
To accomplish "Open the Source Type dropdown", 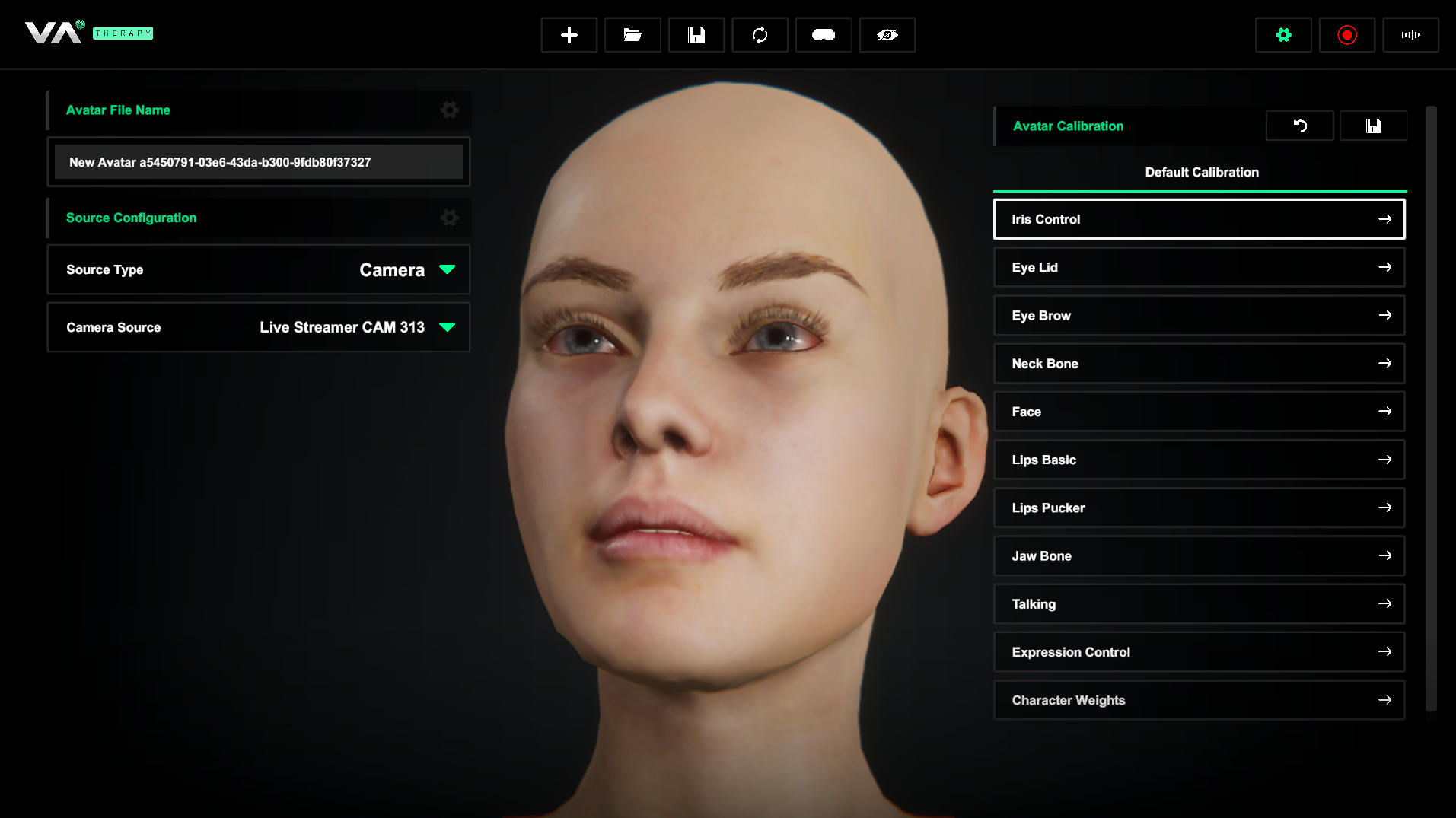I will click(447, 269).
